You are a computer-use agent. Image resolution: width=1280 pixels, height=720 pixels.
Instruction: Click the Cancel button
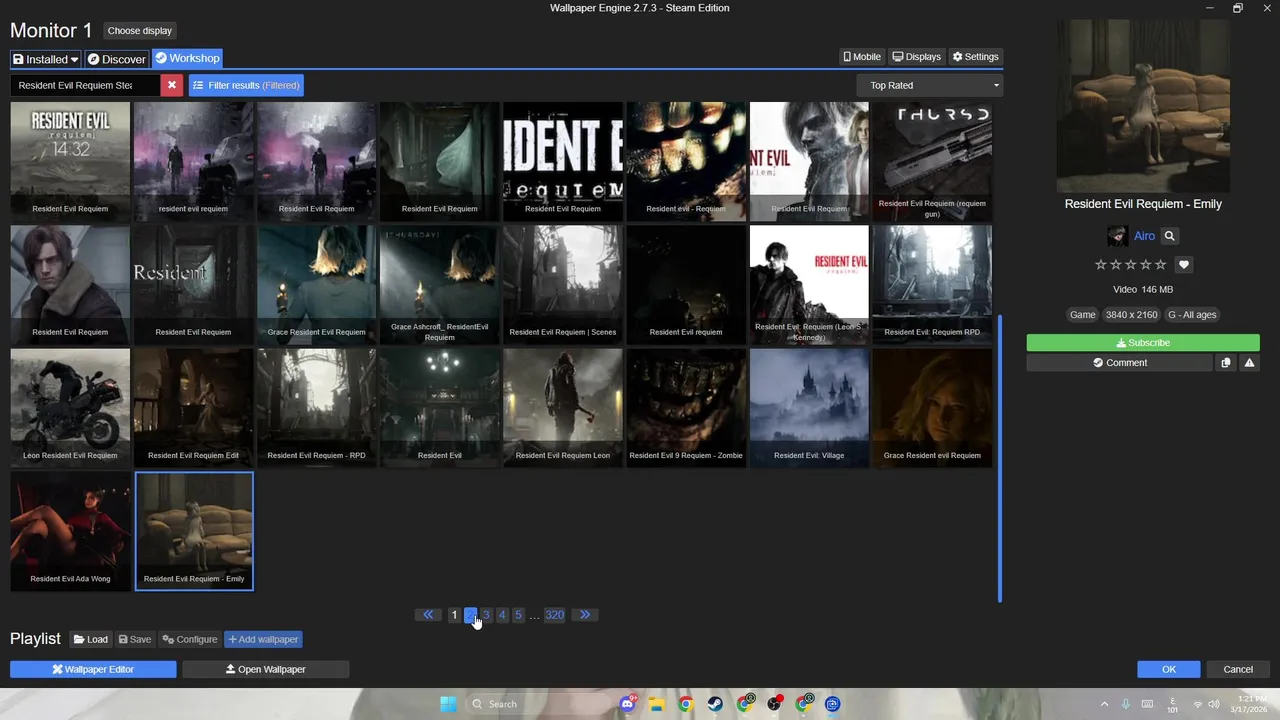click(1238, 669)
